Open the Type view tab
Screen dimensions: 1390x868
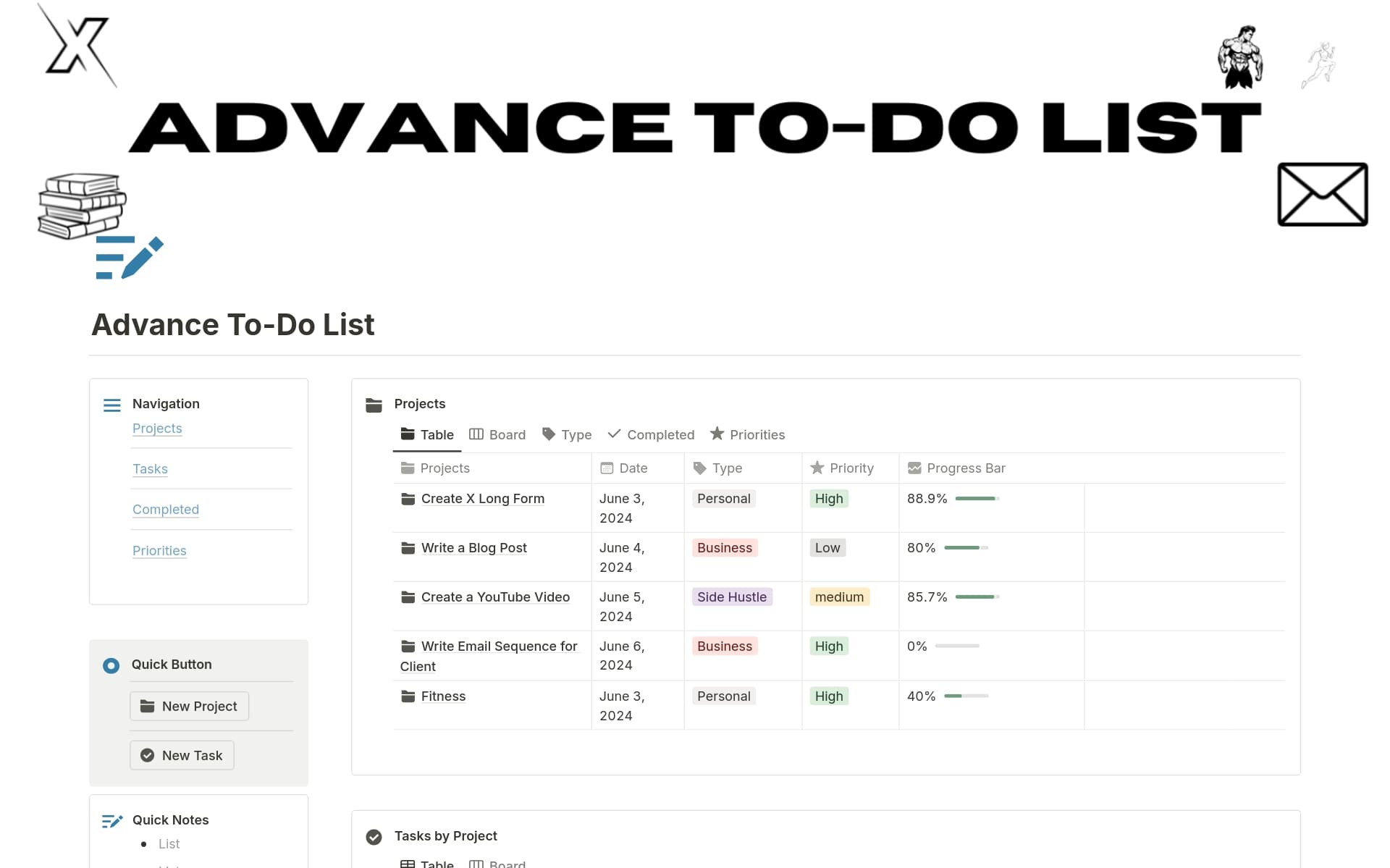click(x=567, y=434)
